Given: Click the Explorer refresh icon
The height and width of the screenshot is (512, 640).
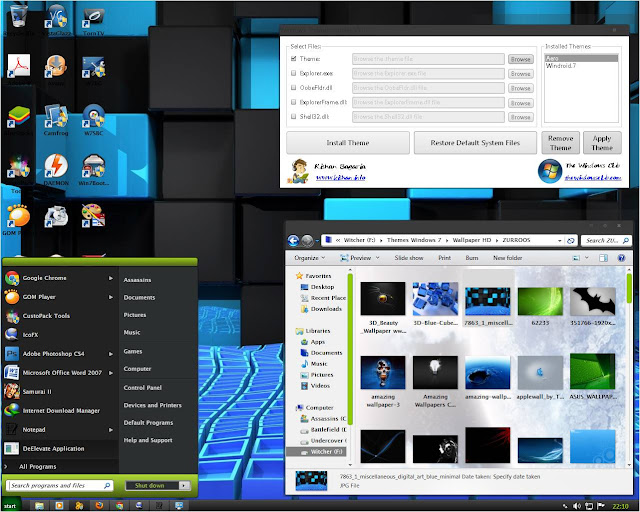Looking at the screenshot, I should click(571, 240).
